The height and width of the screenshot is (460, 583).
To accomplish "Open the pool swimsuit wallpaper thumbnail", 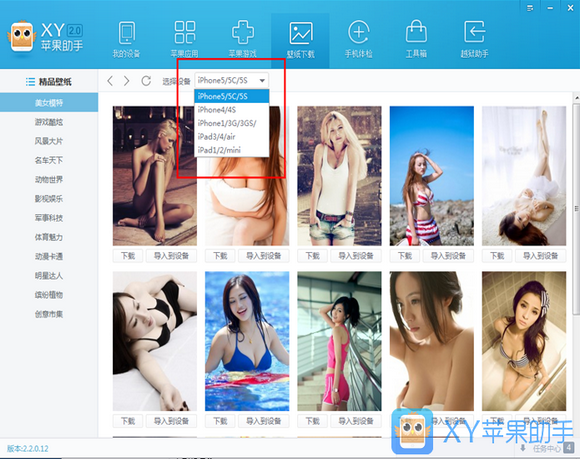I will tap(247, 341).
